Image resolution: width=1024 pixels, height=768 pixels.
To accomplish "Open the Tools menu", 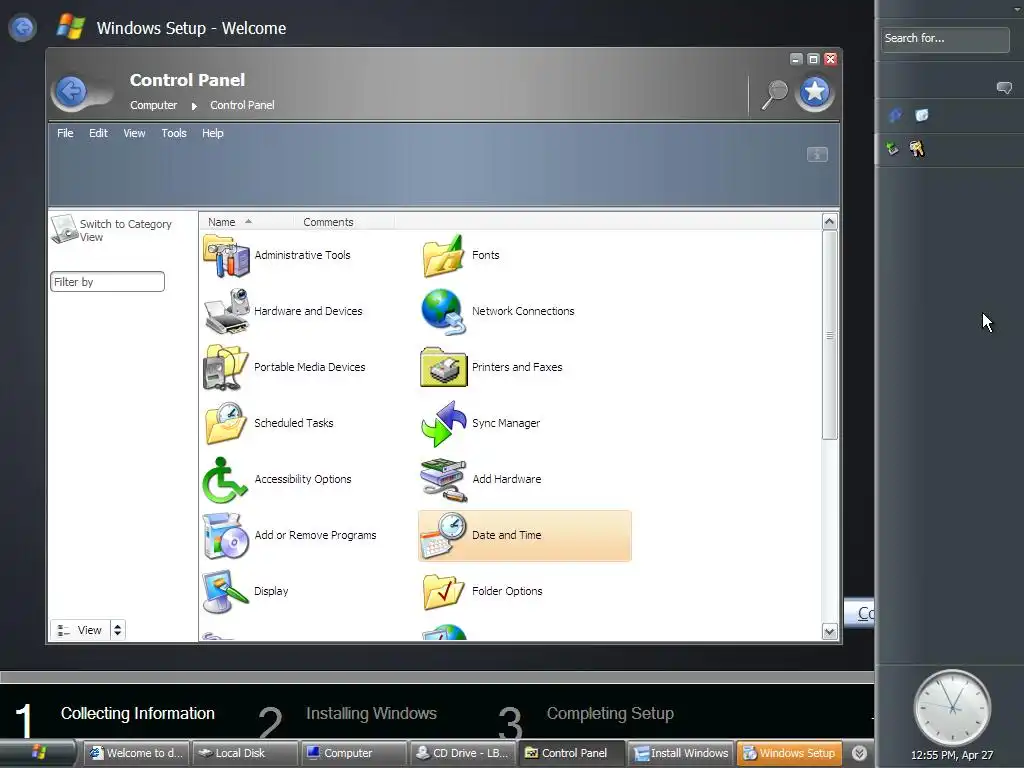I will coord(174,133).
